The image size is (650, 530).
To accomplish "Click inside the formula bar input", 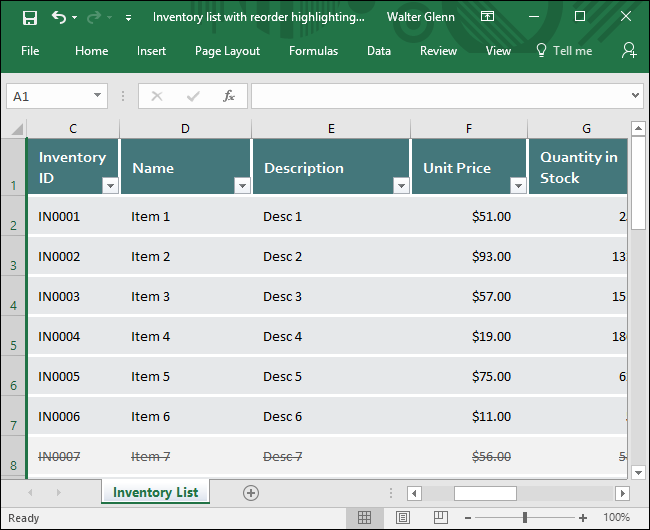I will tap(440, 96).
